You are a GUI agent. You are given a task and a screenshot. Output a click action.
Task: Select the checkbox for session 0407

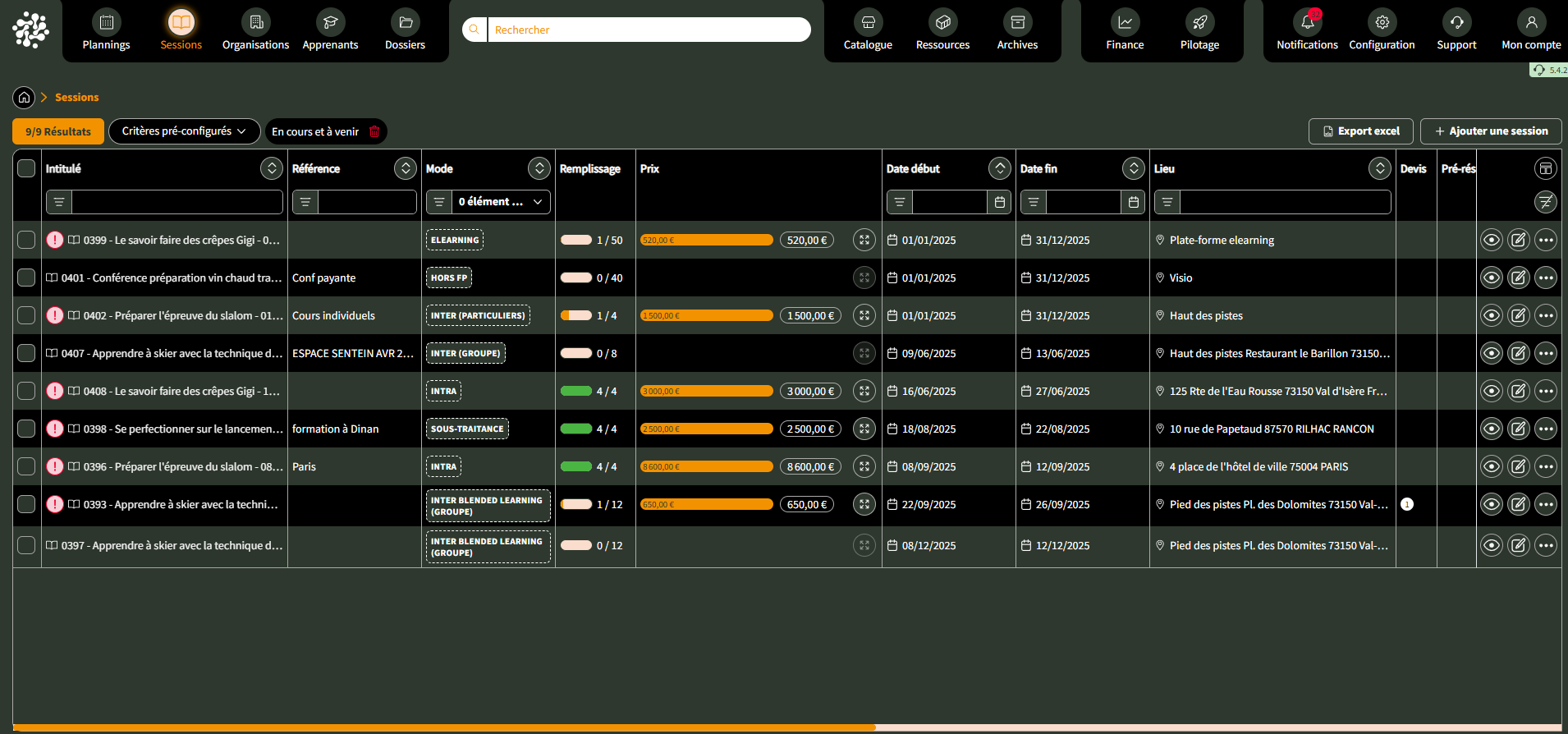pyautogui.click(x=26, y=354)
